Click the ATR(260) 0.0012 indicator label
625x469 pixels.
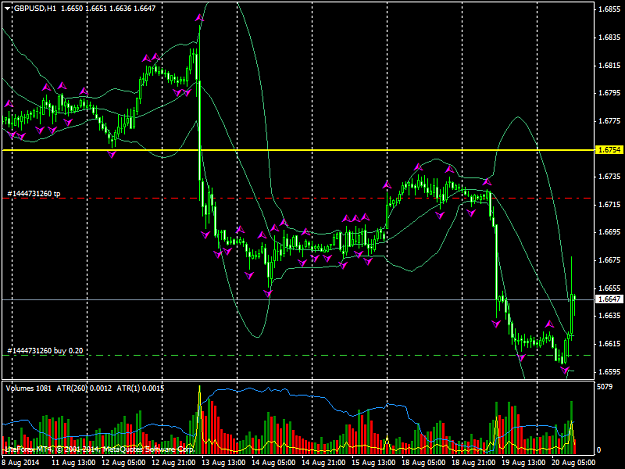pos(84,388)
